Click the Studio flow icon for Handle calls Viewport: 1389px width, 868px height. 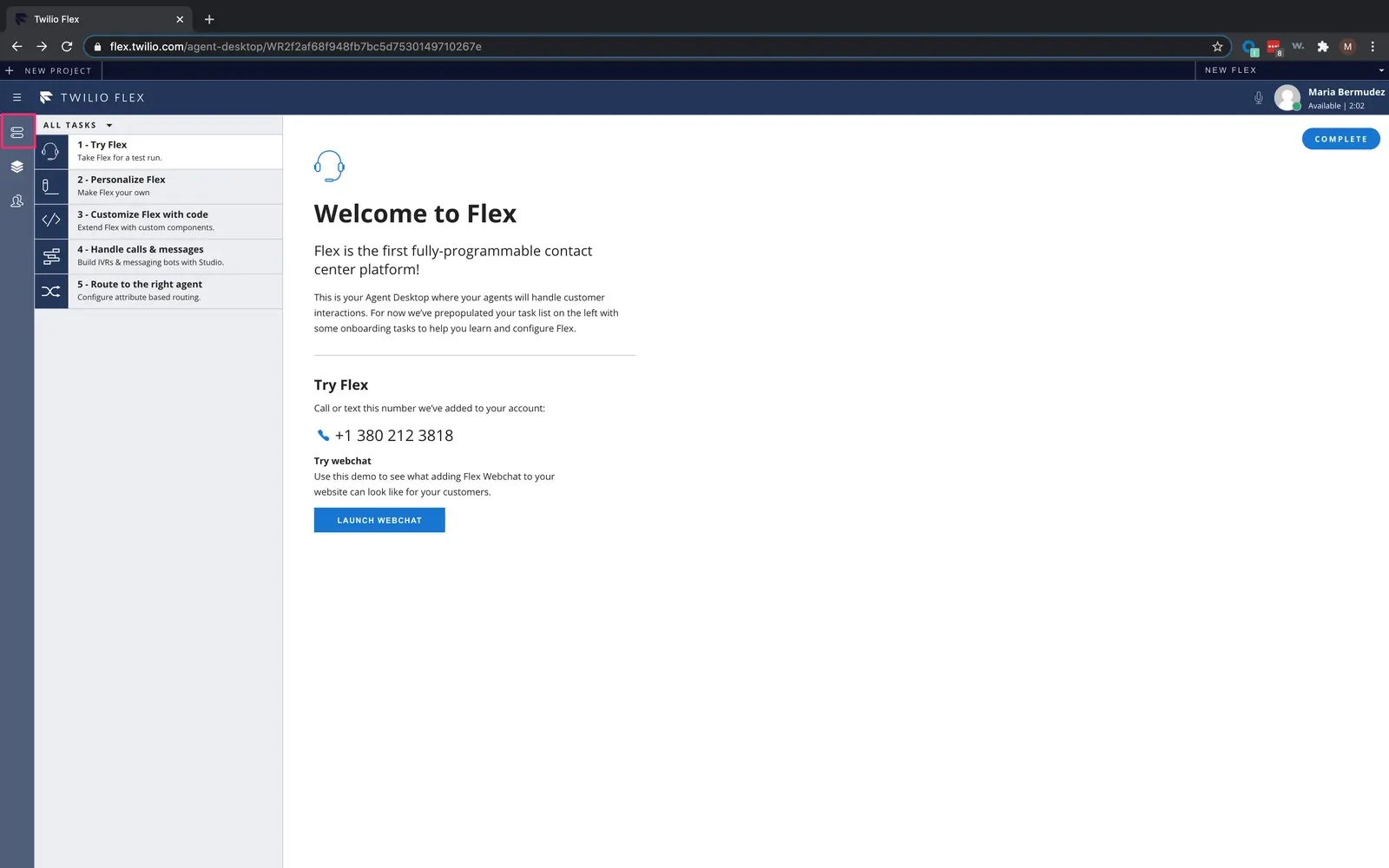(51, 256)
